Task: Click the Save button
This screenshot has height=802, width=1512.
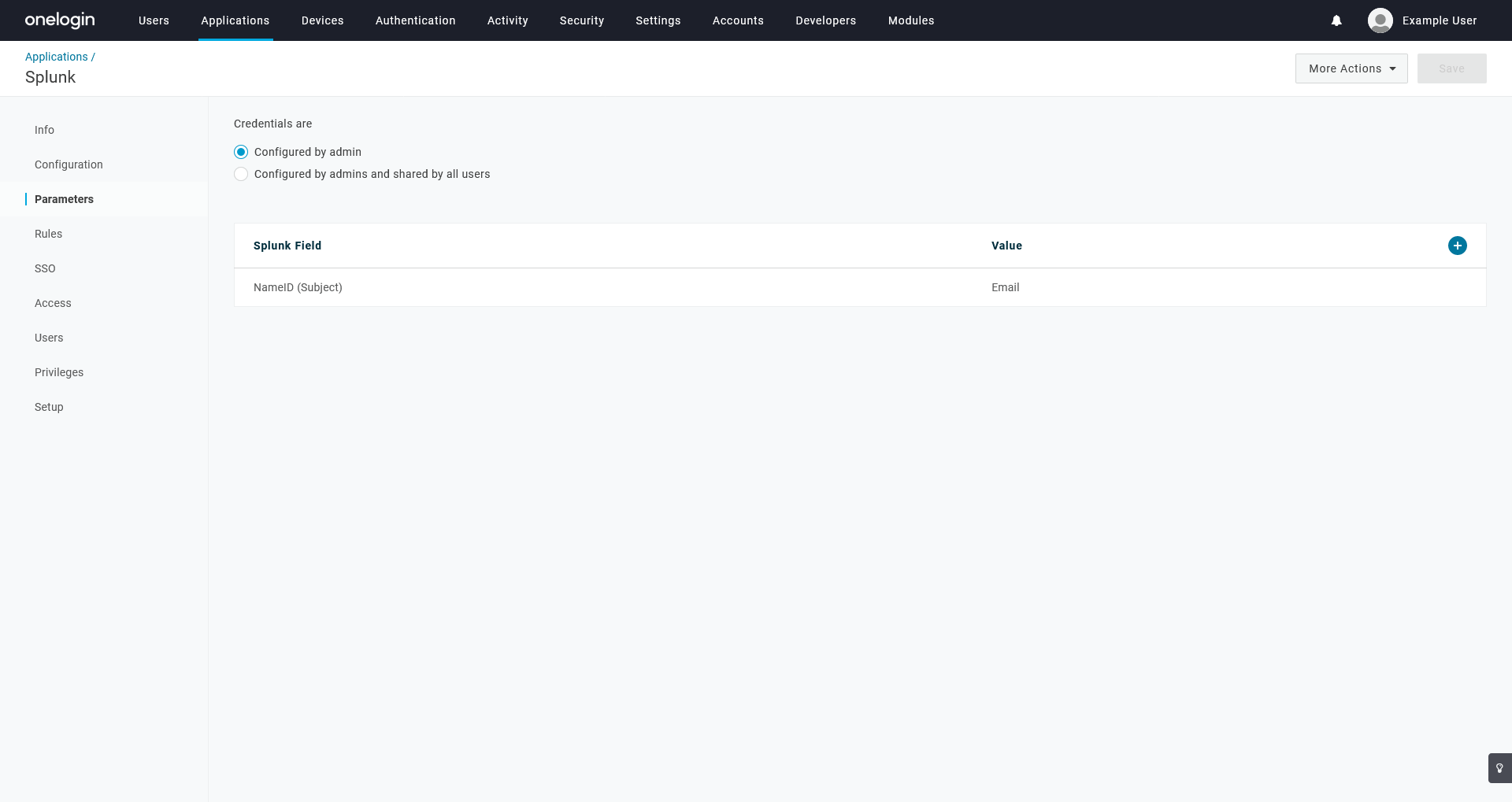Action: point(1451,68)
